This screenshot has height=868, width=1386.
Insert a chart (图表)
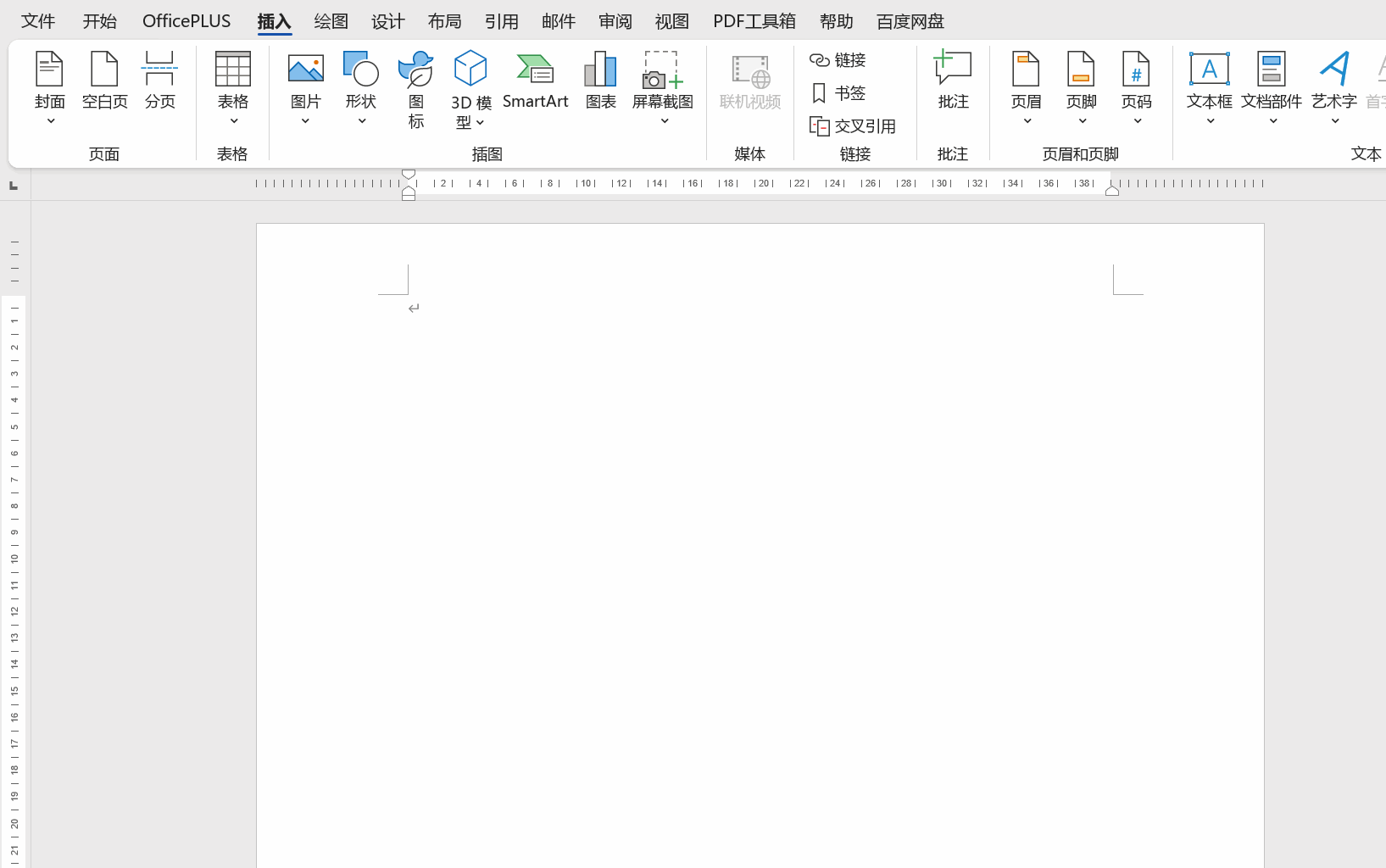(x=600, y=81)
